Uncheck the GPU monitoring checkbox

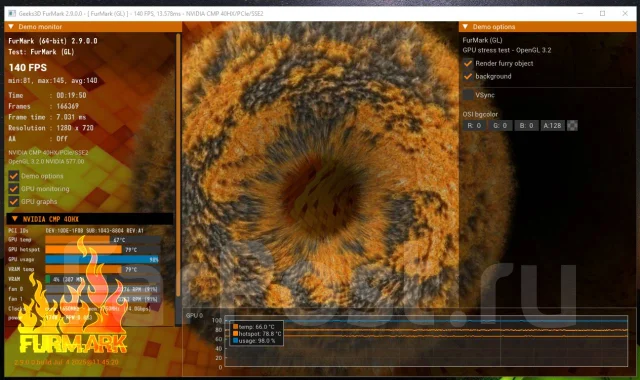pyautogui.click(x=13, y=189)
